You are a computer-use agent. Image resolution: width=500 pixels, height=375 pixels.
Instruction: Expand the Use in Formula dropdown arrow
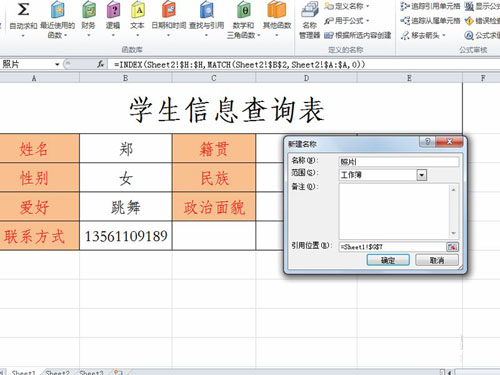click(368, 21)
